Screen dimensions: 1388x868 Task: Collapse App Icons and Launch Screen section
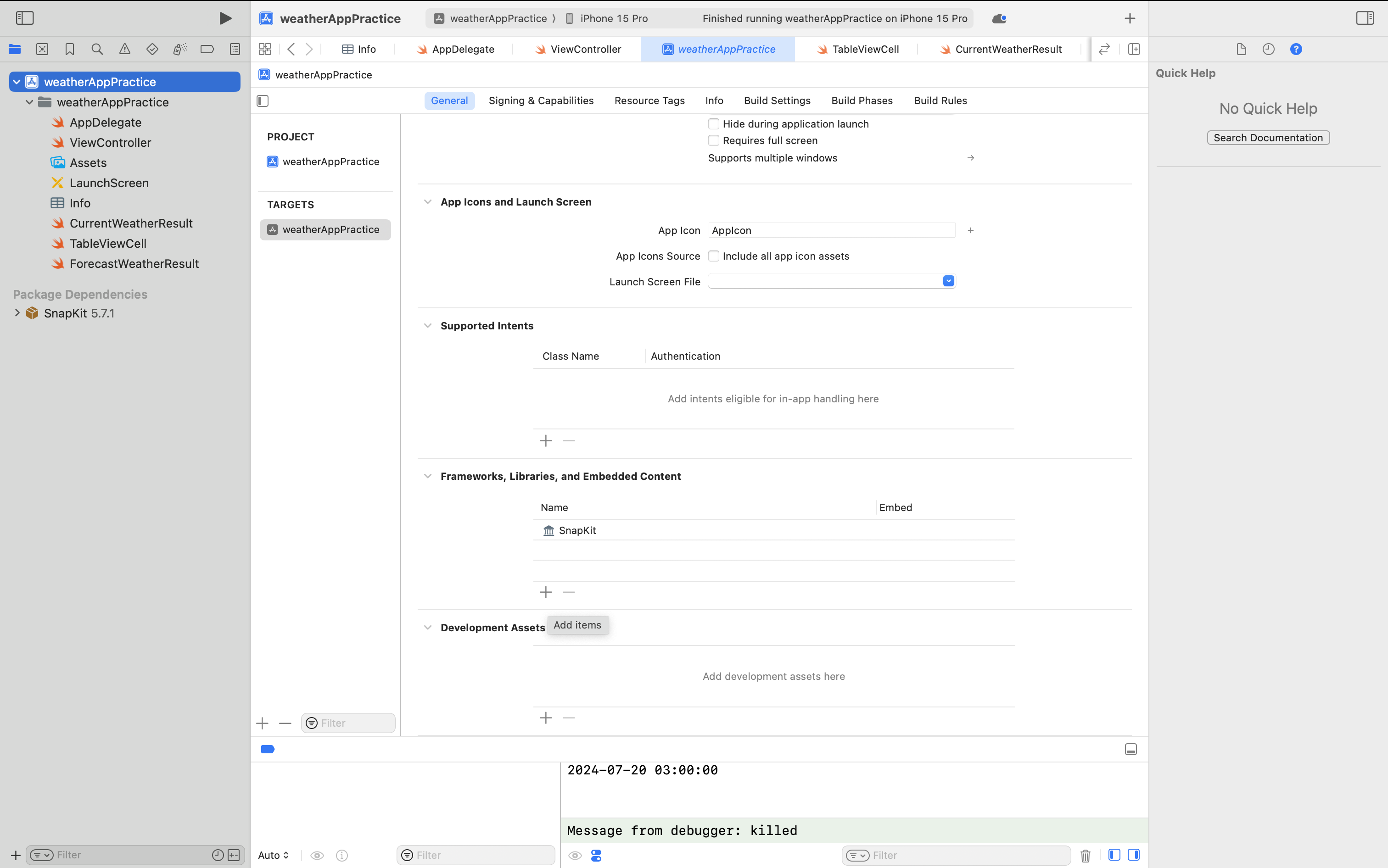click(427, 202)
